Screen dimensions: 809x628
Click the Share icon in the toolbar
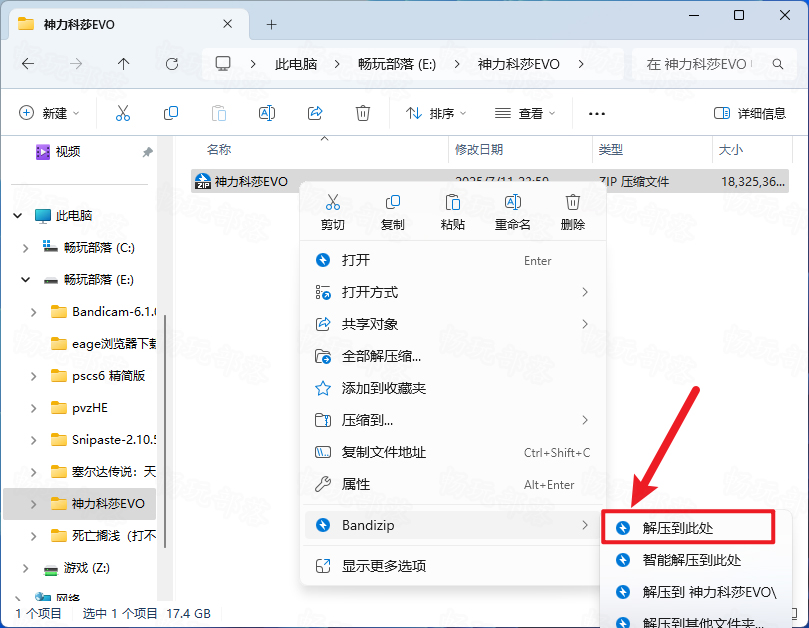click(315, 113)
